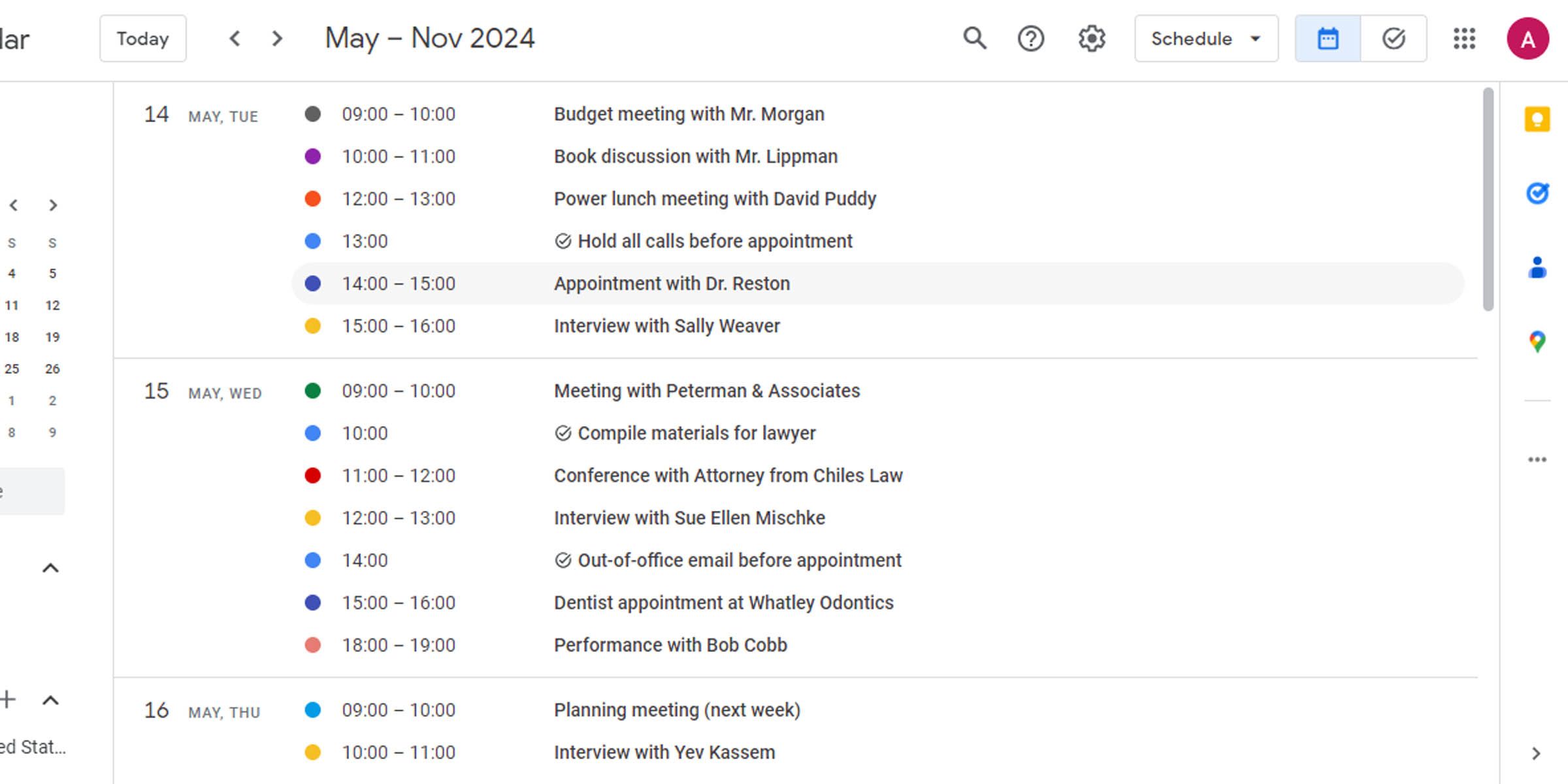1568x784 pixels.
Task: Go to the previous time period
Action: (x=234, y=39)
